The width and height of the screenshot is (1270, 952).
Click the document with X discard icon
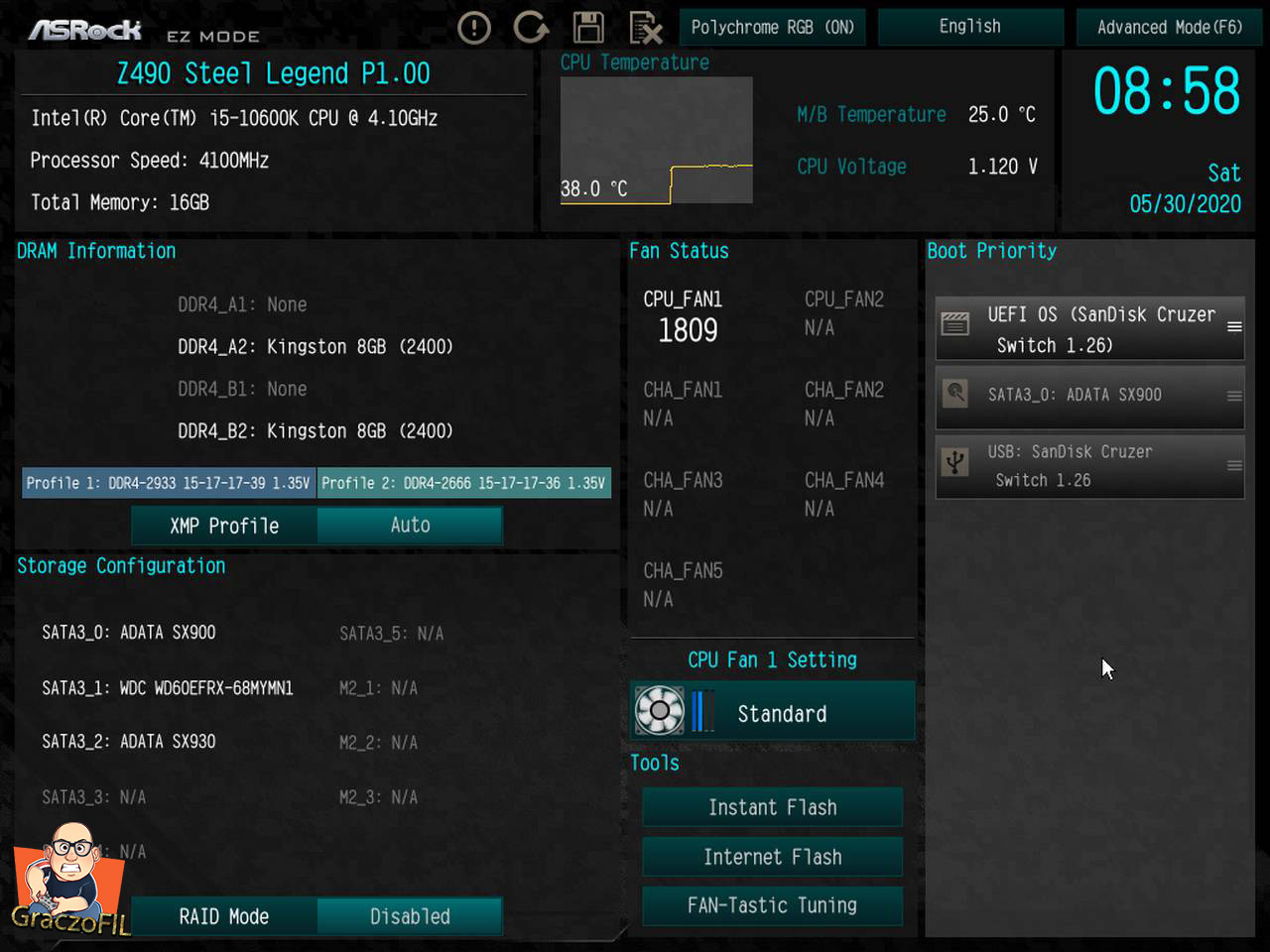coord(646,28)
